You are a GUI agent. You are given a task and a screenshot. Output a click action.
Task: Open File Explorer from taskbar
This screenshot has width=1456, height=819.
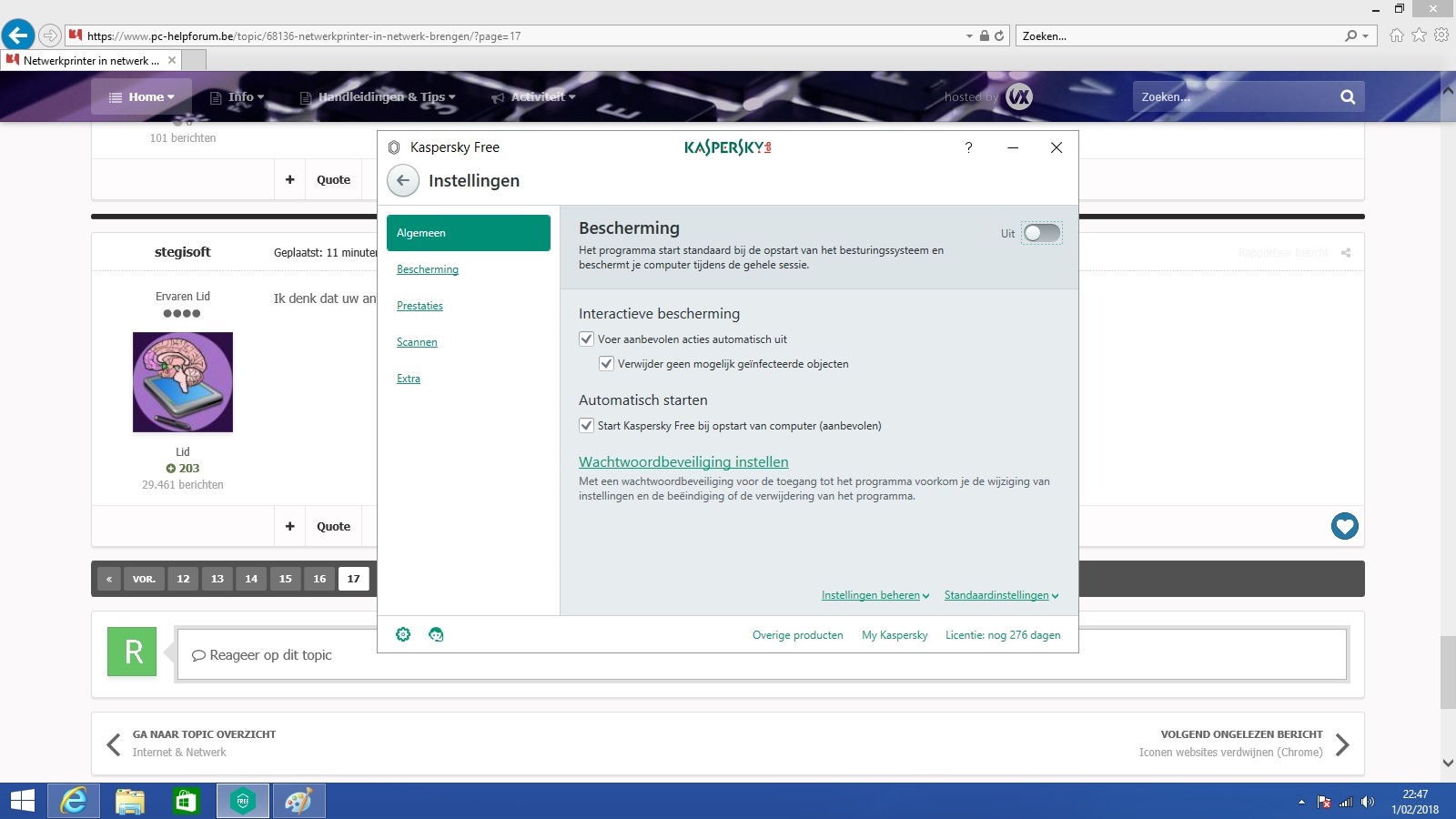pos(130,801)
